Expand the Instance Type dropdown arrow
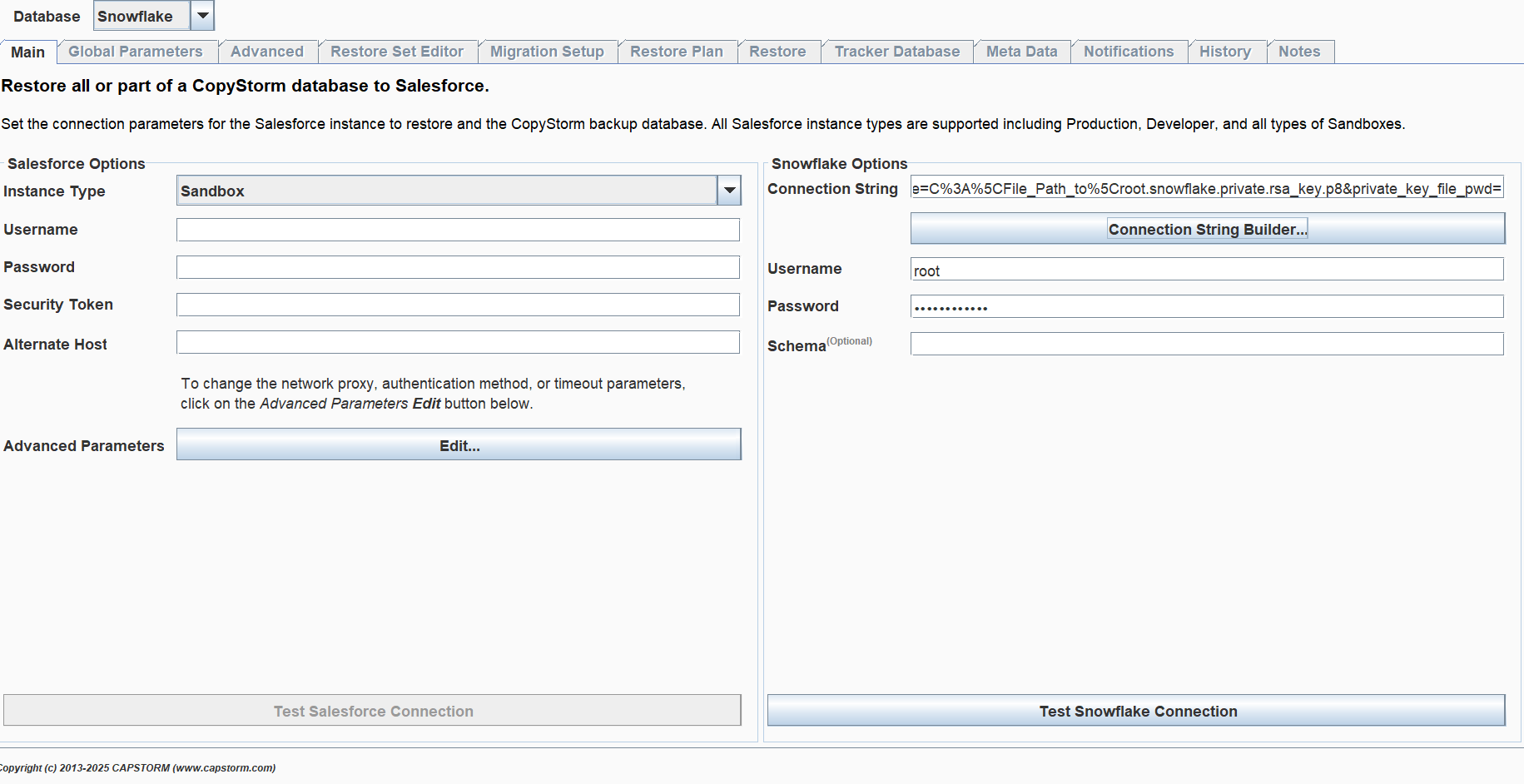This screenshot has width=1524, height=784. (x=729, y=191)
